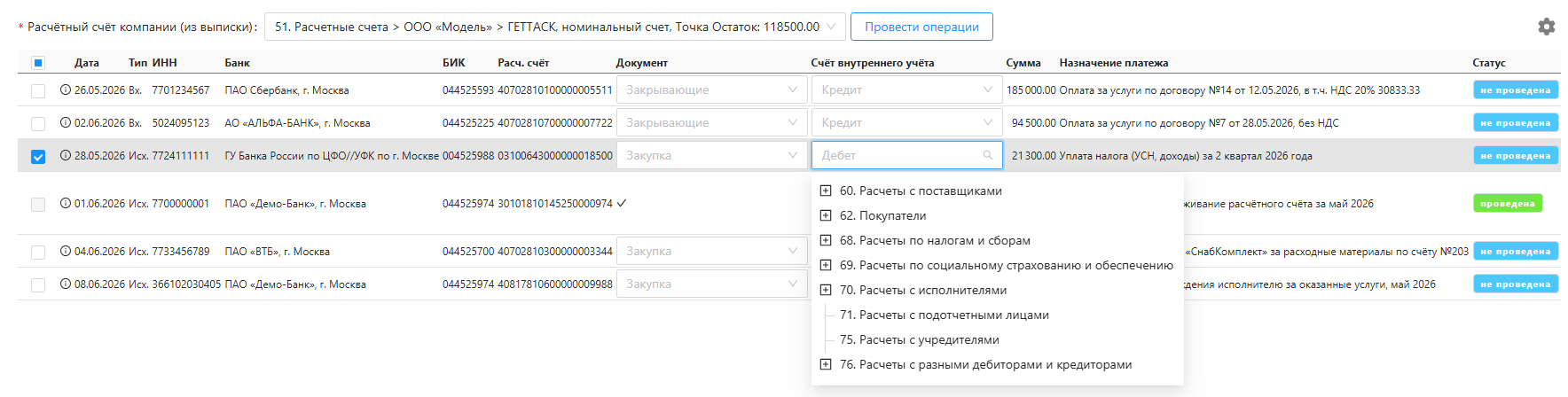Click the Дата column header
1568x397 pixels.
click(x=87, y=63)
